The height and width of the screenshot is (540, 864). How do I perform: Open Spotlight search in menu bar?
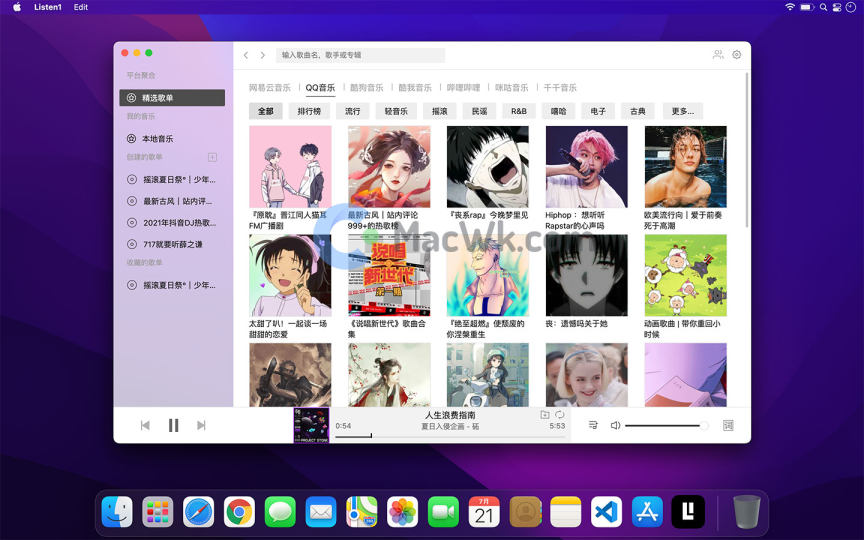click(823, 7)
